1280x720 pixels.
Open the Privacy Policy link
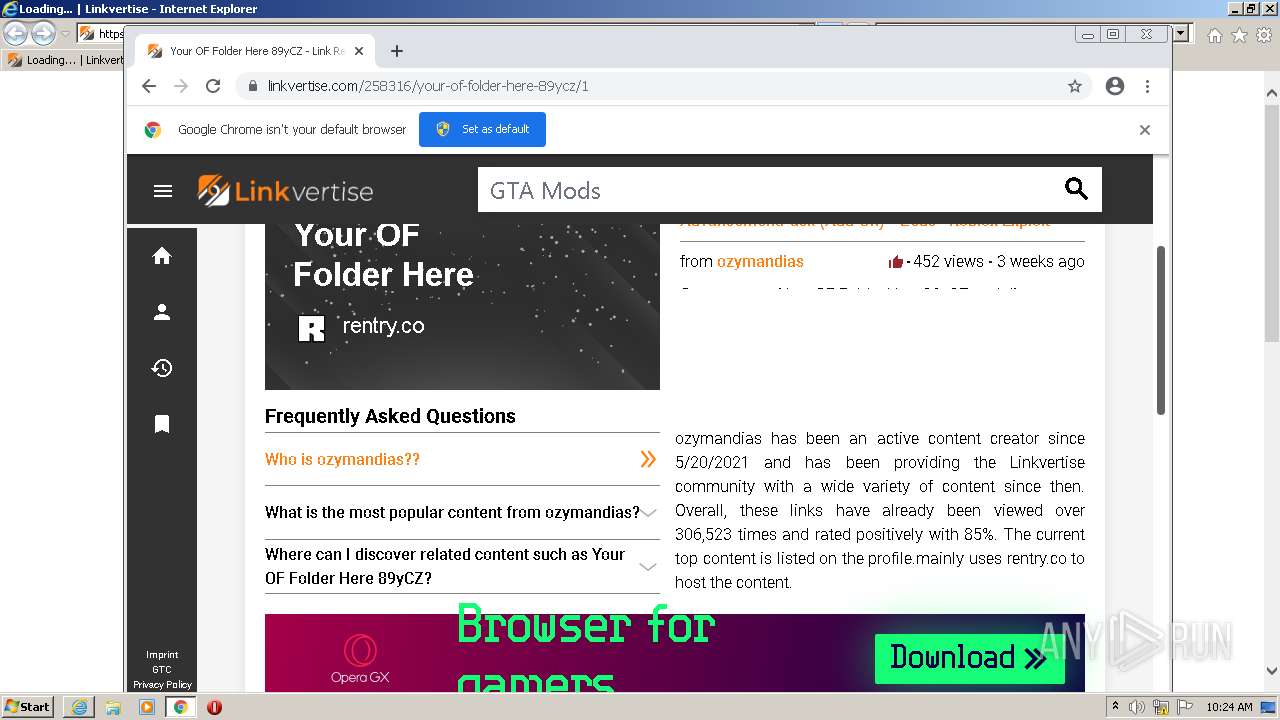tap(162, 685)
